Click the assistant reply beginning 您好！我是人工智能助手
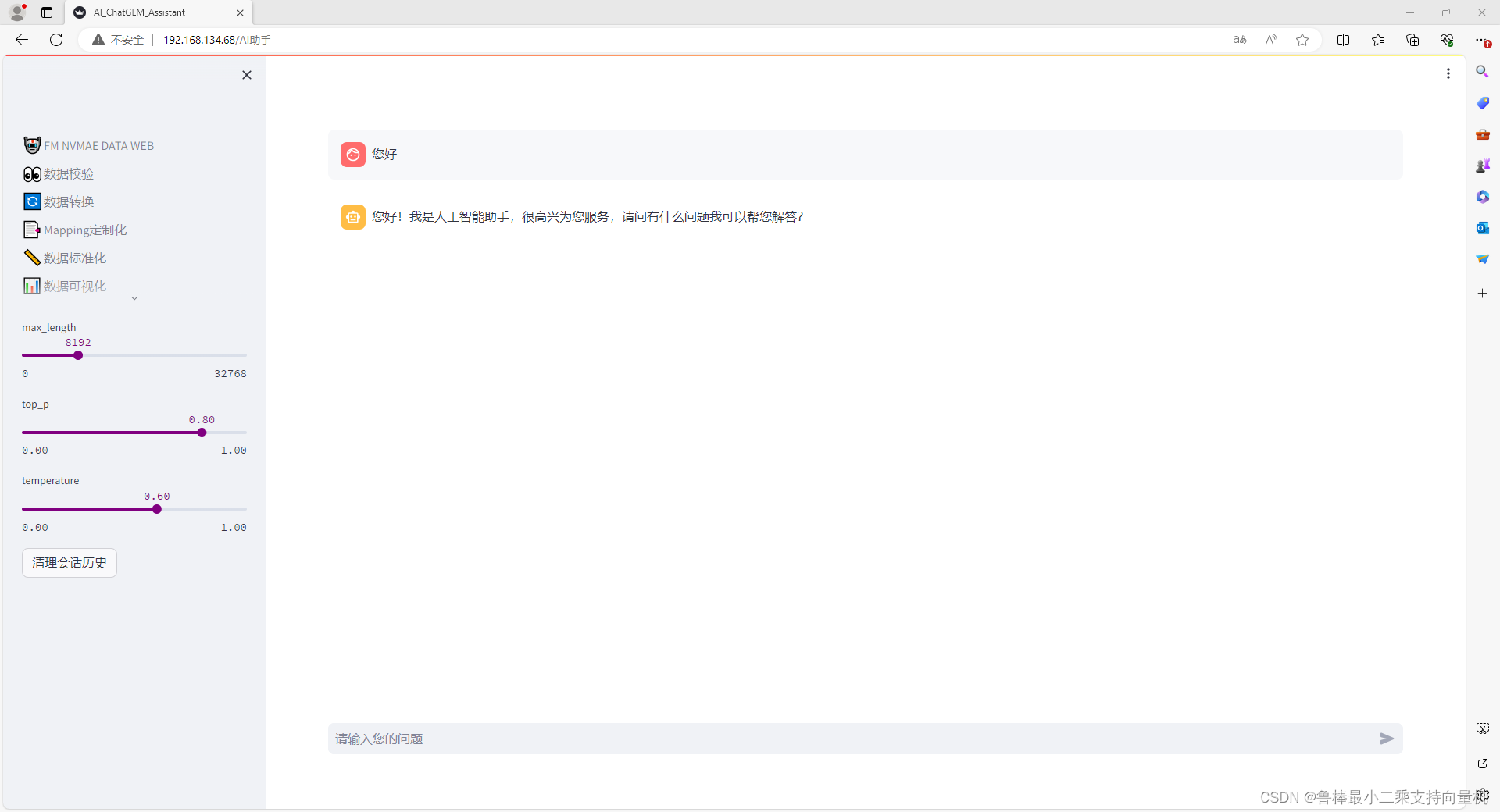Viewport: 1500px width, 812px height. [x=587, y=217]
